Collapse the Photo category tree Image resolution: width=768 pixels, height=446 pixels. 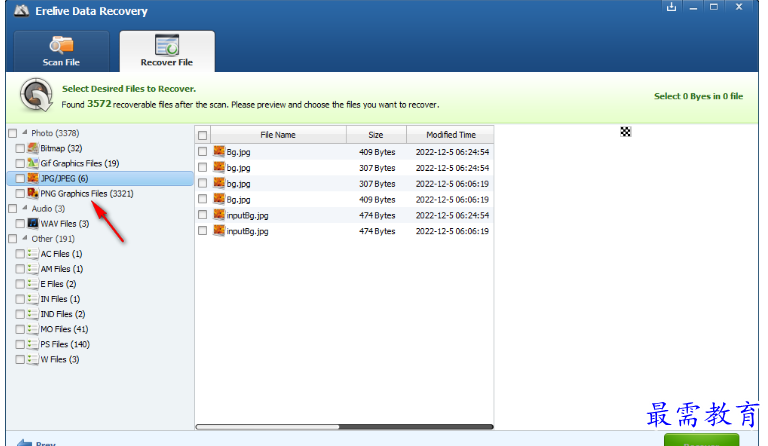(x=24, y=132)
